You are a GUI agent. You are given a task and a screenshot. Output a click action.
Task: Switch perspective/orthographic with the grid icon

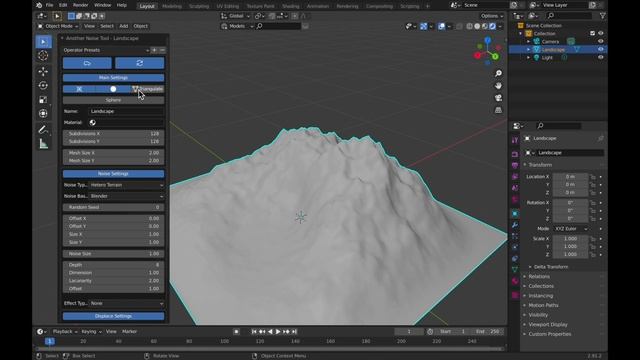tap(498, 110)
